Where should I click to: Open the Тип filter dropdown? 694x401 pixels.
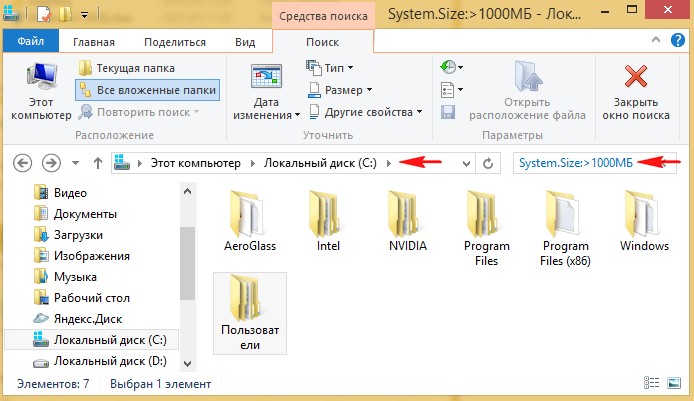[327, 67]
